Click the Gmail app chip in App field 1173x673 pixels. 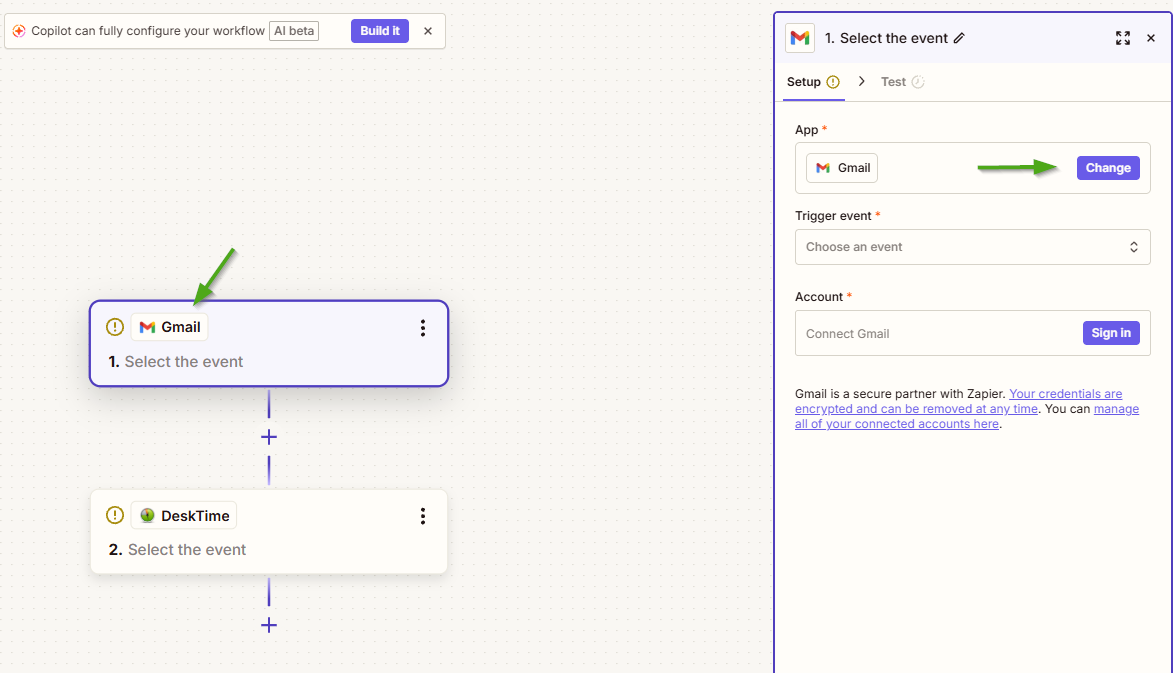tap(842, 168)
